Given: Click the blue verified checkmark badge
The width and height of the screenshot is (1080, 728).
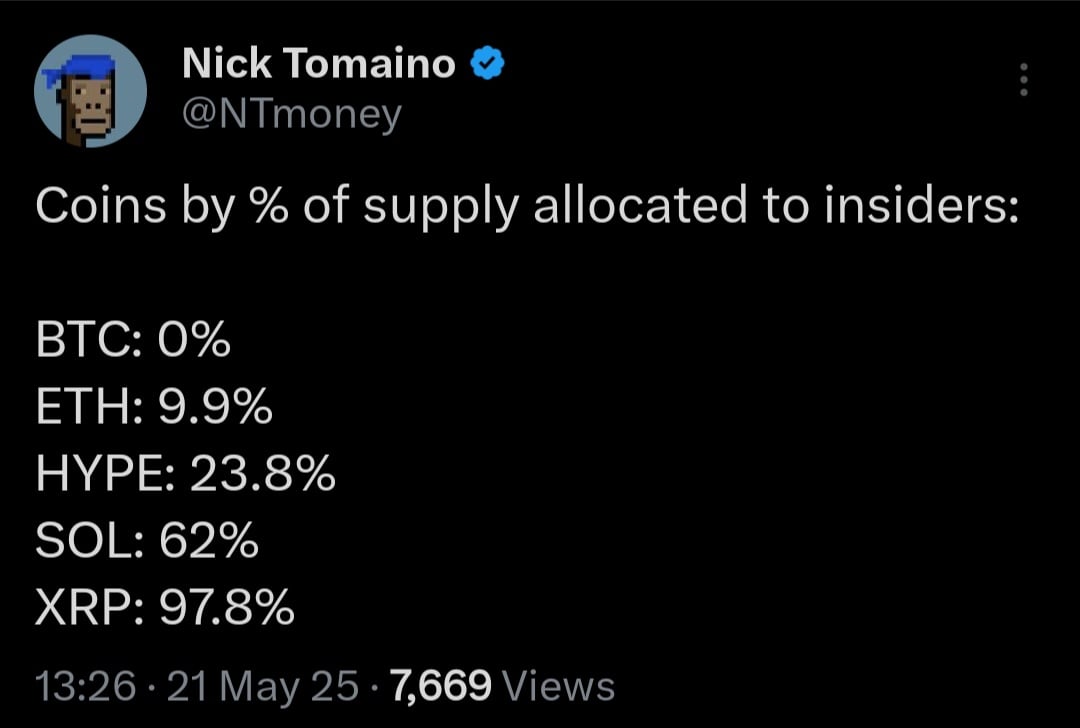Looking at the screenshot, I should click(x=487, y=63).
